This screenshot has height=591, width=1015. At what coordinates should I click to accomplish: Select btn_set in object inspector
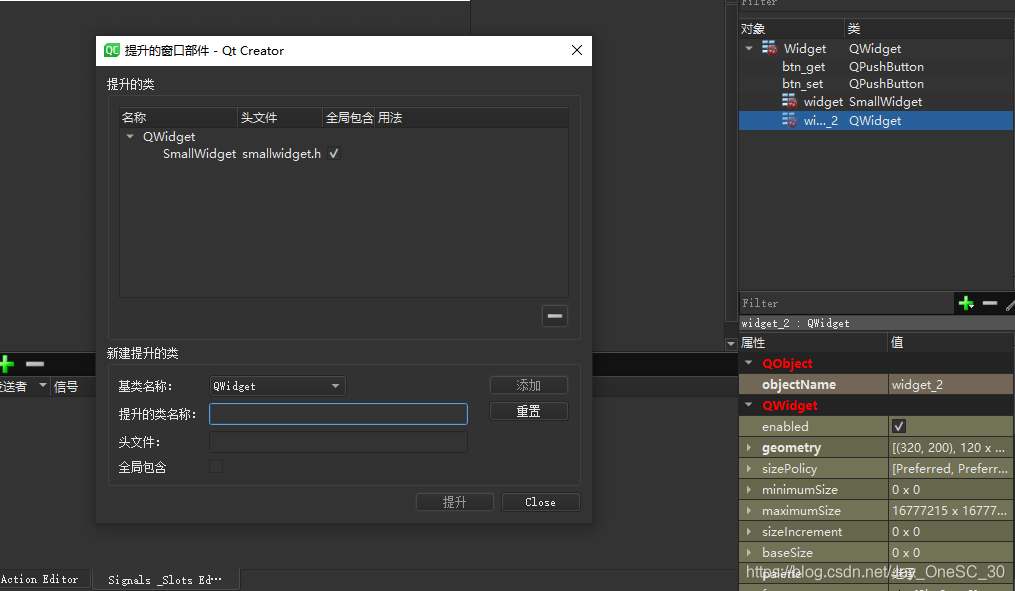(876, 84)
